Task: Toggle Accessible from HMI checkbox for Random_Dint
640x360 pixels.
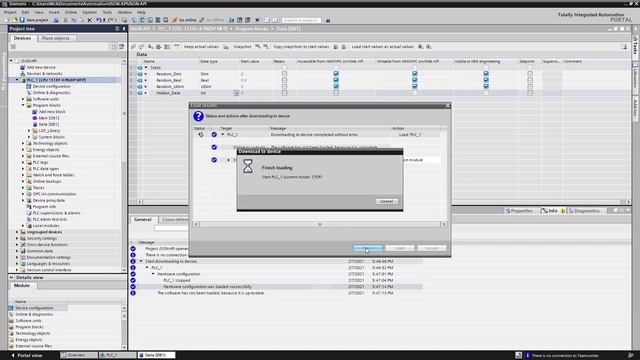Action: 336,74
